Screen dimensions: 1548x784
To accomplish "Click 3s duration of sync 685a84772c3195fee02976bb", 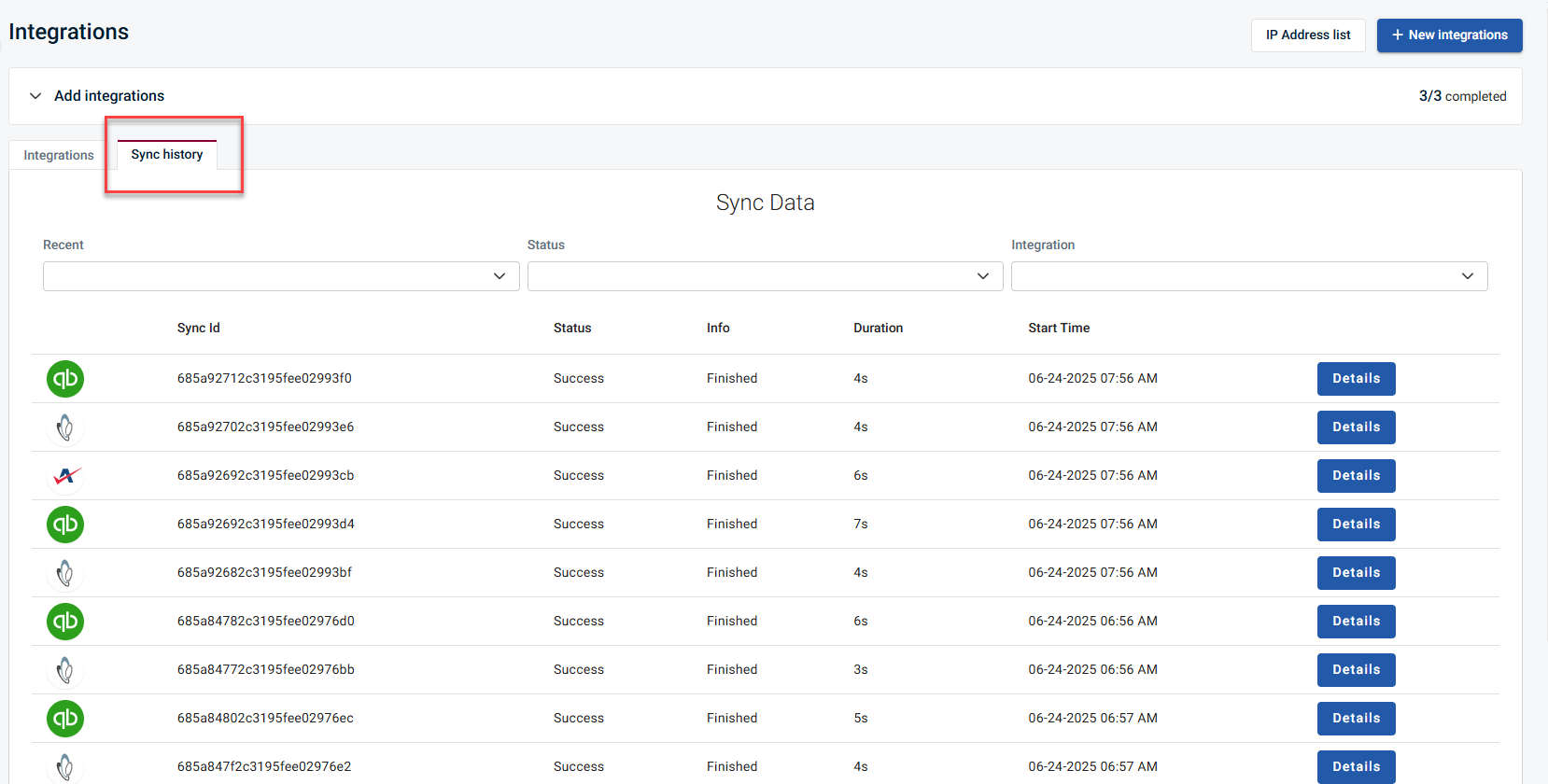I will [x=861, y=670].
